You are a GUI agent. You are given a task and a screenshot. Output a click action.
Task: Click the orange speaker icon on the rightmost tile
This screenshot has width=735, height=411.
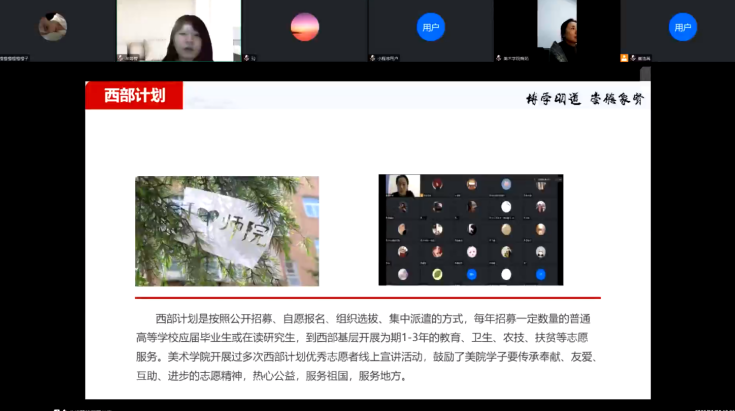coord(624,59)
